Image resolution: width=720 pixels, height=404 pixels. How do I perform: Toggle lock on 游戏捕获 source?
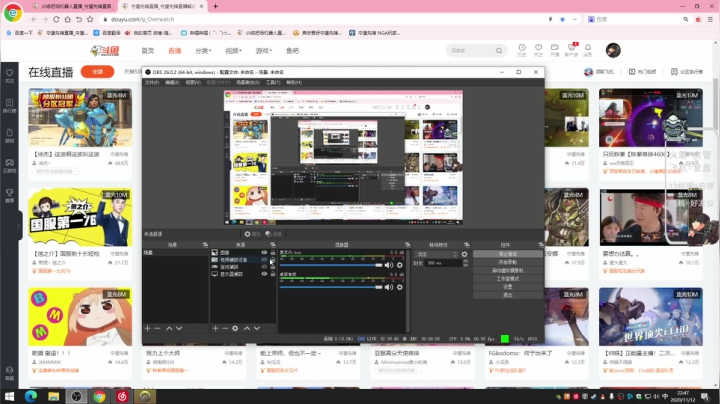273,267
